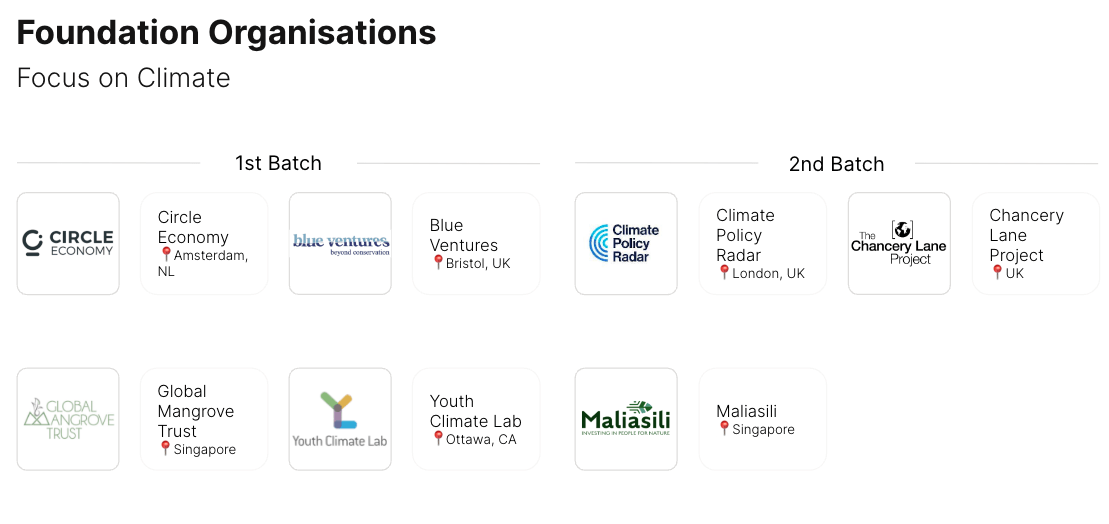Select the Climate Policy Radar logo
Image resolution: width=1109 pixels, height=524 pixels.
tap(626, 243)
